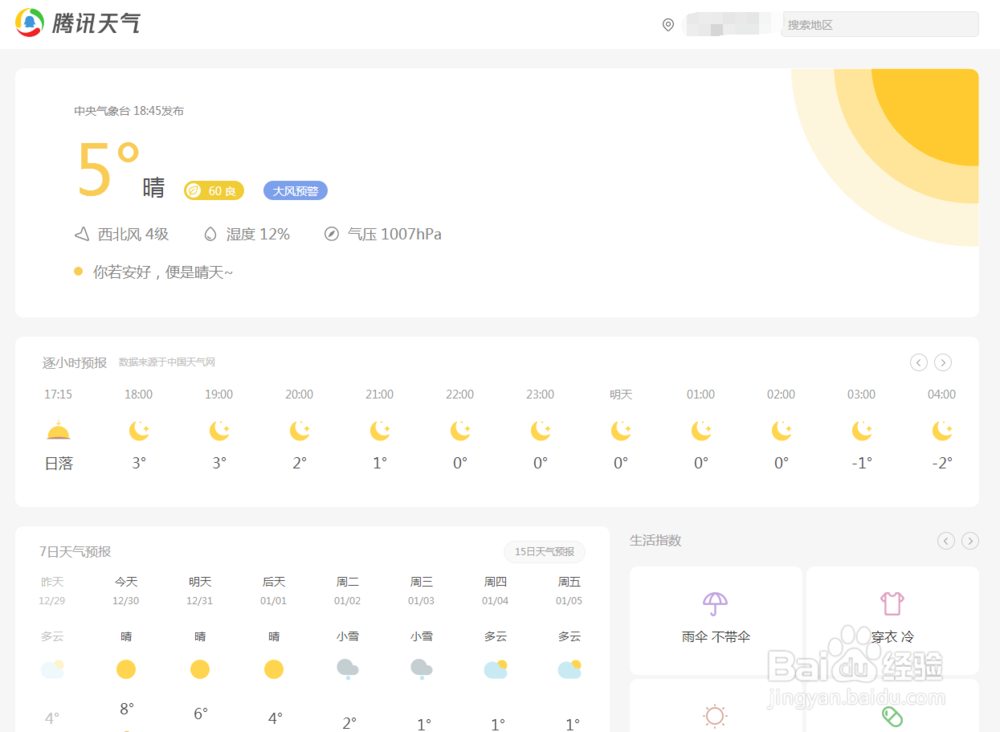Viewport: 1000px width, 732px height.
Task: Click the 你若安好，便是晴天~ tip text
Action: tap(163, 272)
